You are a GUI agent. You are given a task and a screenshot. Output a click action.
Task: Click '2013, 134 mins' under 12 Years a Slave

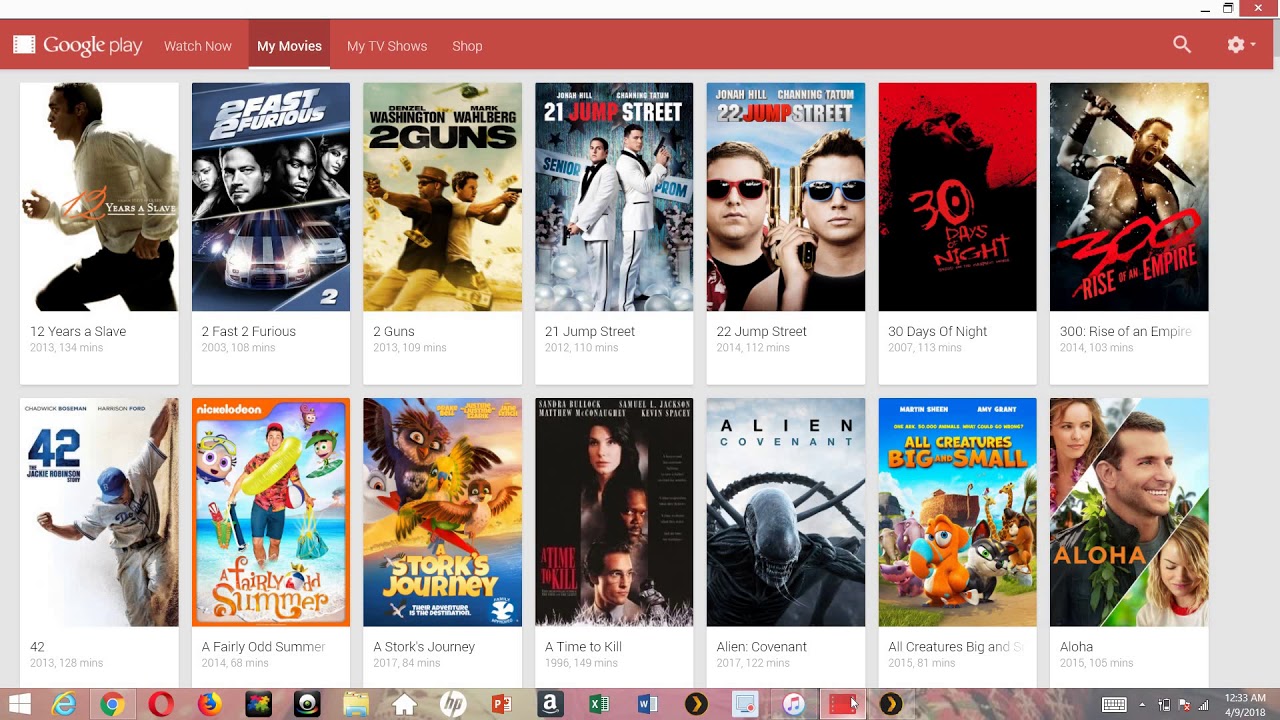(66, 348)
